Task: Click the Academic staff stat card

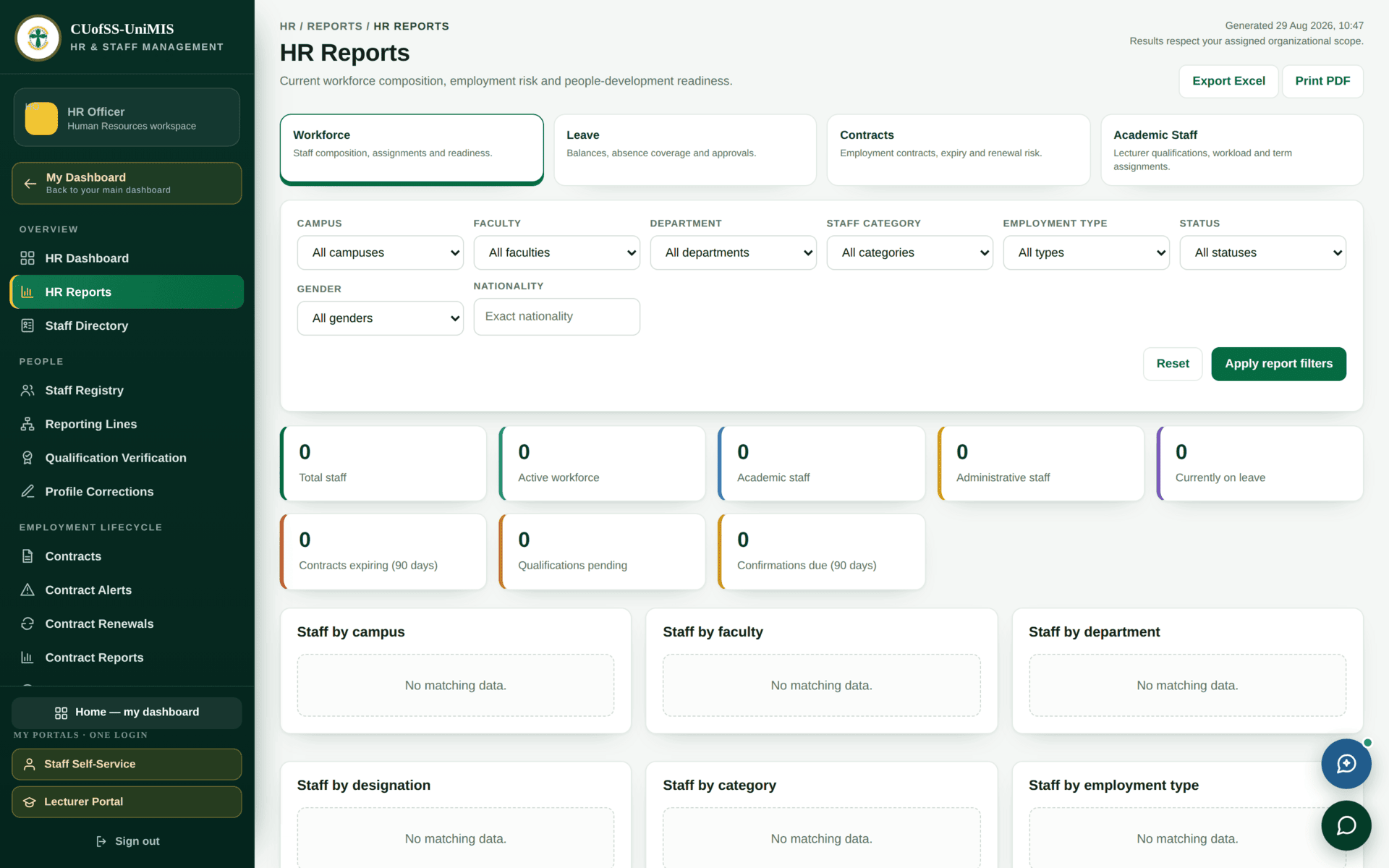Action: 822,464
